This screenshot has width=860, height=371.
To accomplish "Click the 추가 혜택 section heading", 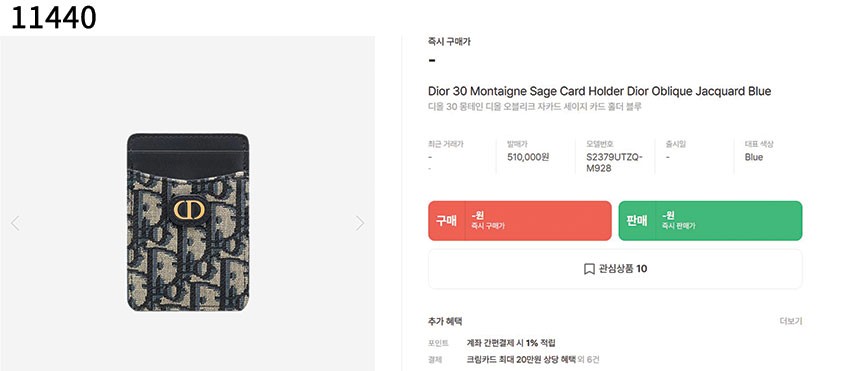I will [445, 322].
